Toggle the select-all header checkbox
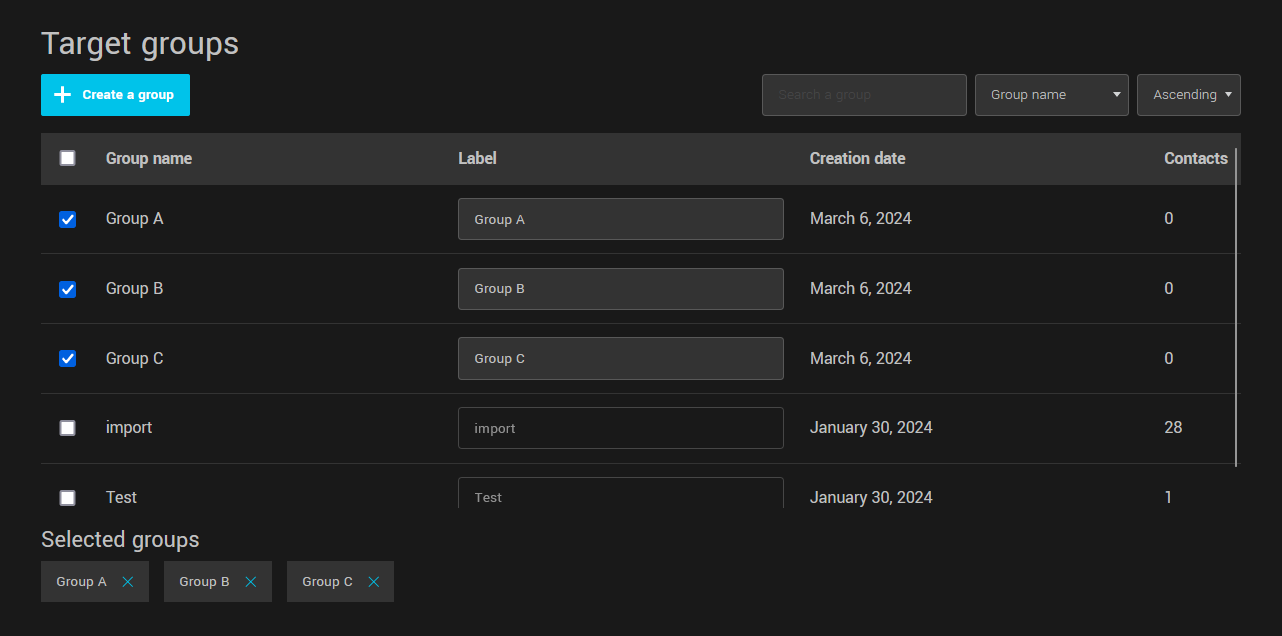This screenshot has width=1282, height=636. (67, 158)
